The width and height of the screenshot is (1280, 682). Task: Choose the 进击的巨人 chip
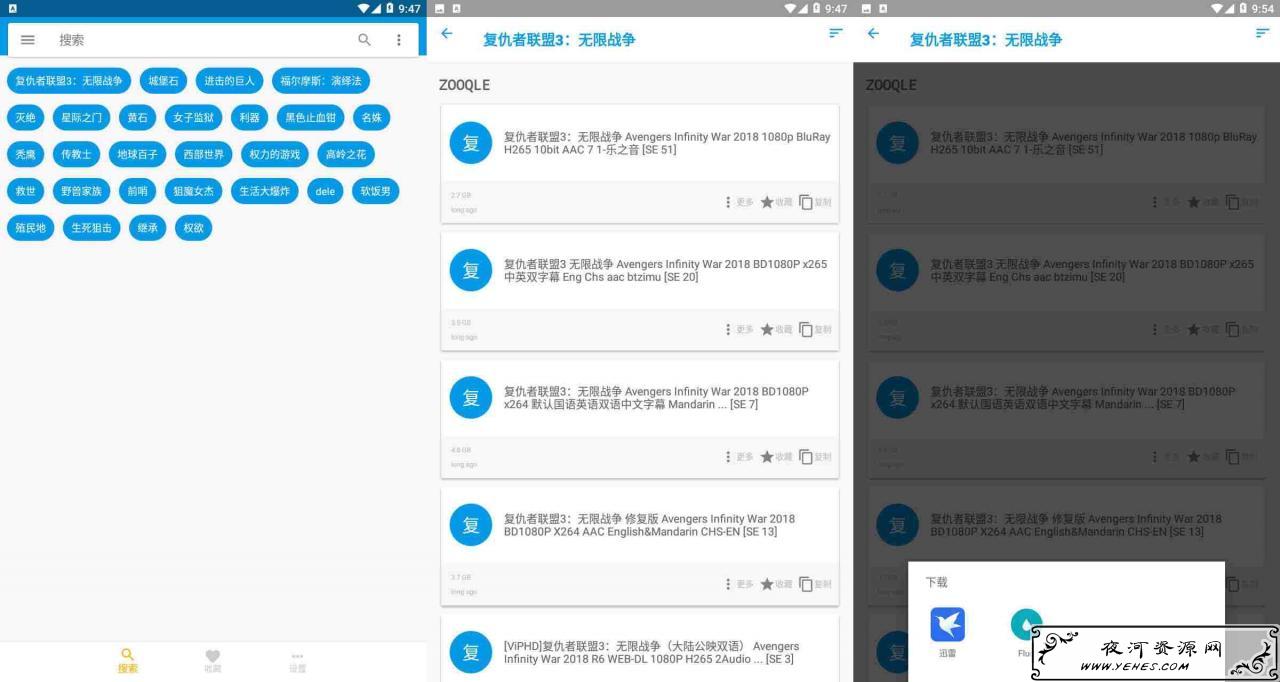tap(229, 81)
